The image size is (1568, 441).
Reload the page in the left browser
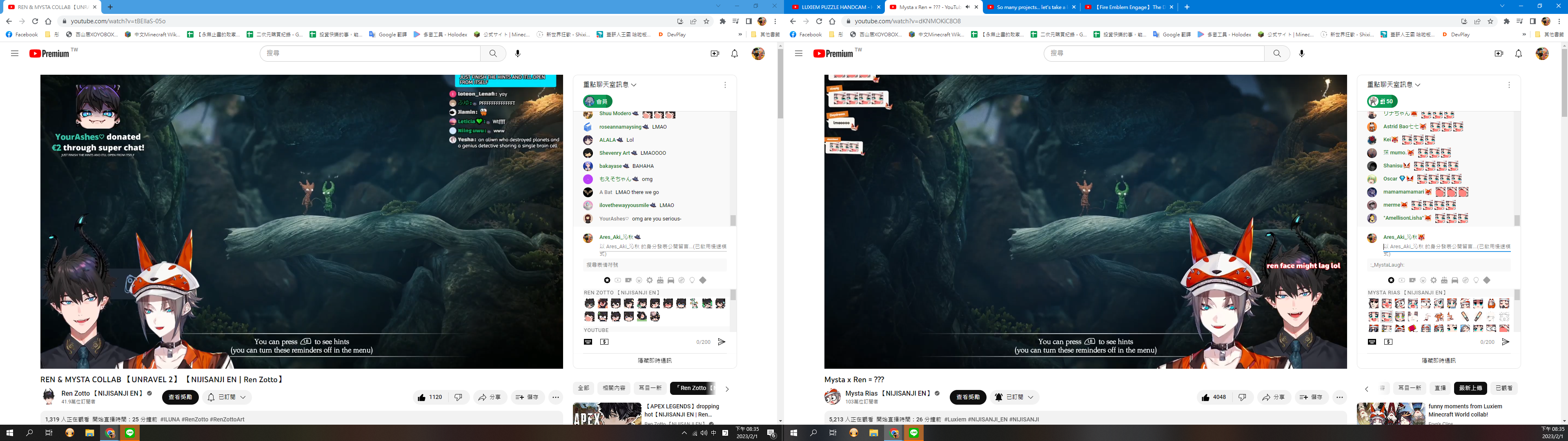pos(35,21)
